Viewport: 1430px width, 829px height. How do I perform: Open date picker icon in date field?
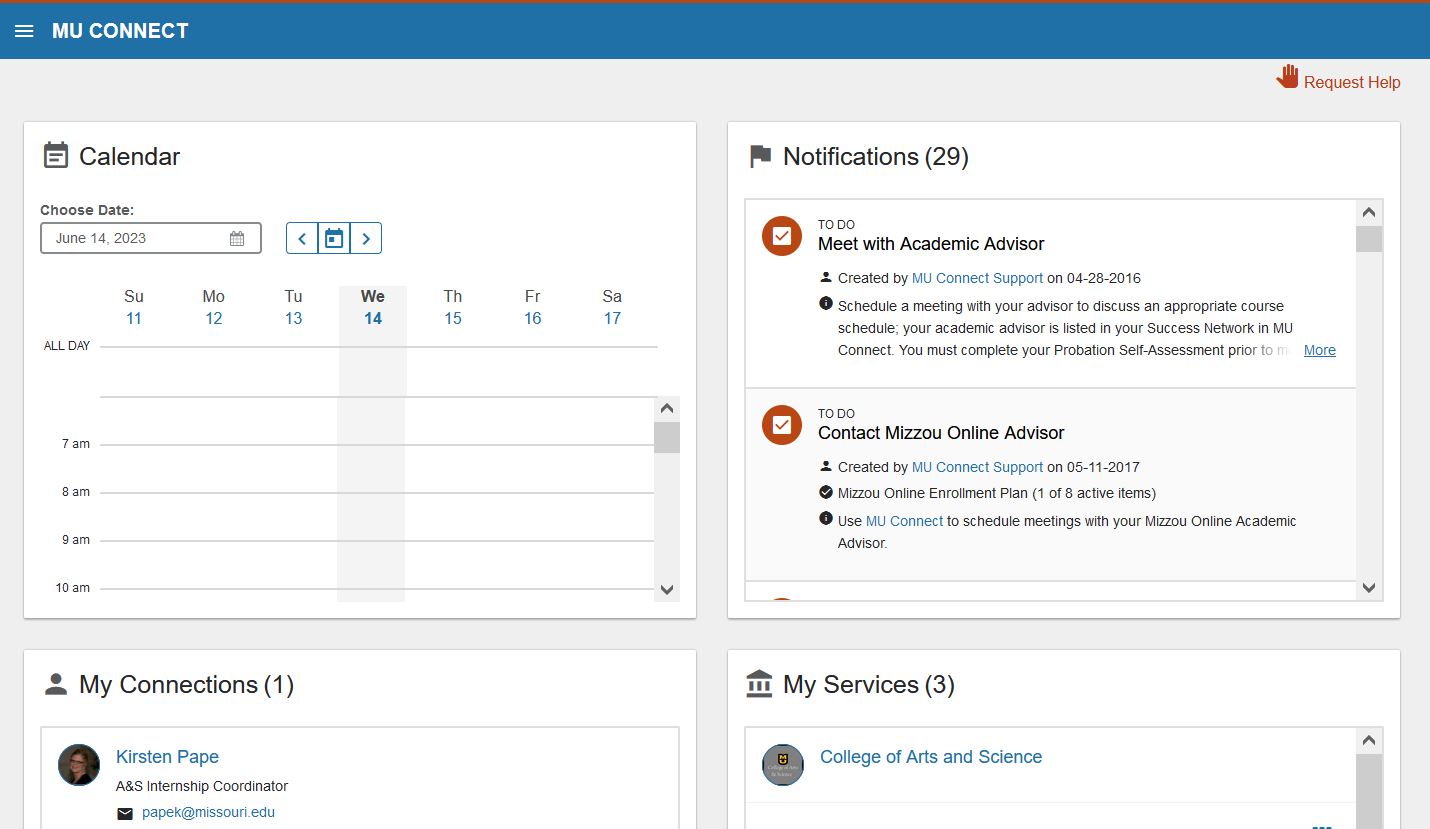pyautogui.click(x=237, y=238)
